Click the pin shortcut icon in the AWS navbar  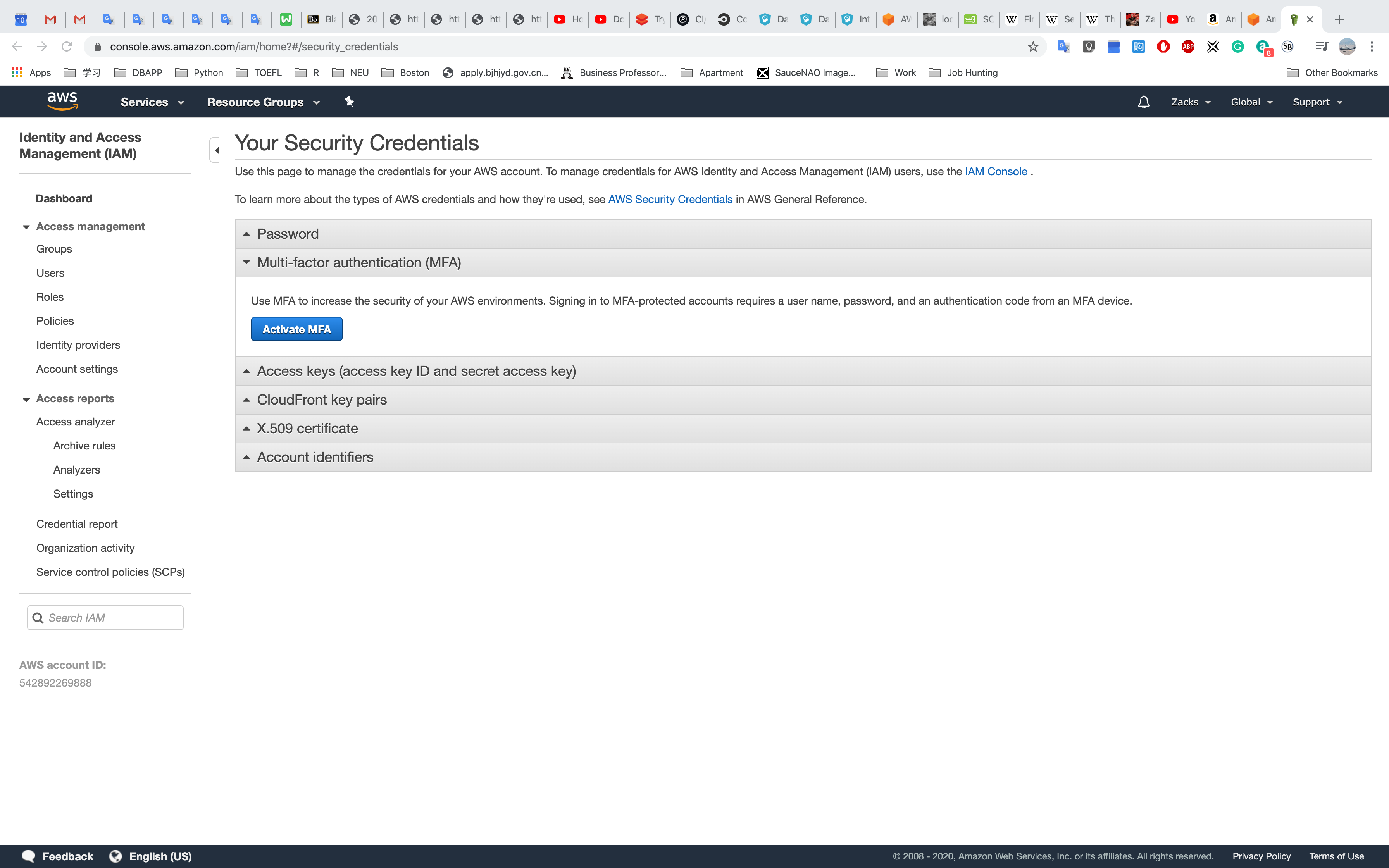[349, 102]
